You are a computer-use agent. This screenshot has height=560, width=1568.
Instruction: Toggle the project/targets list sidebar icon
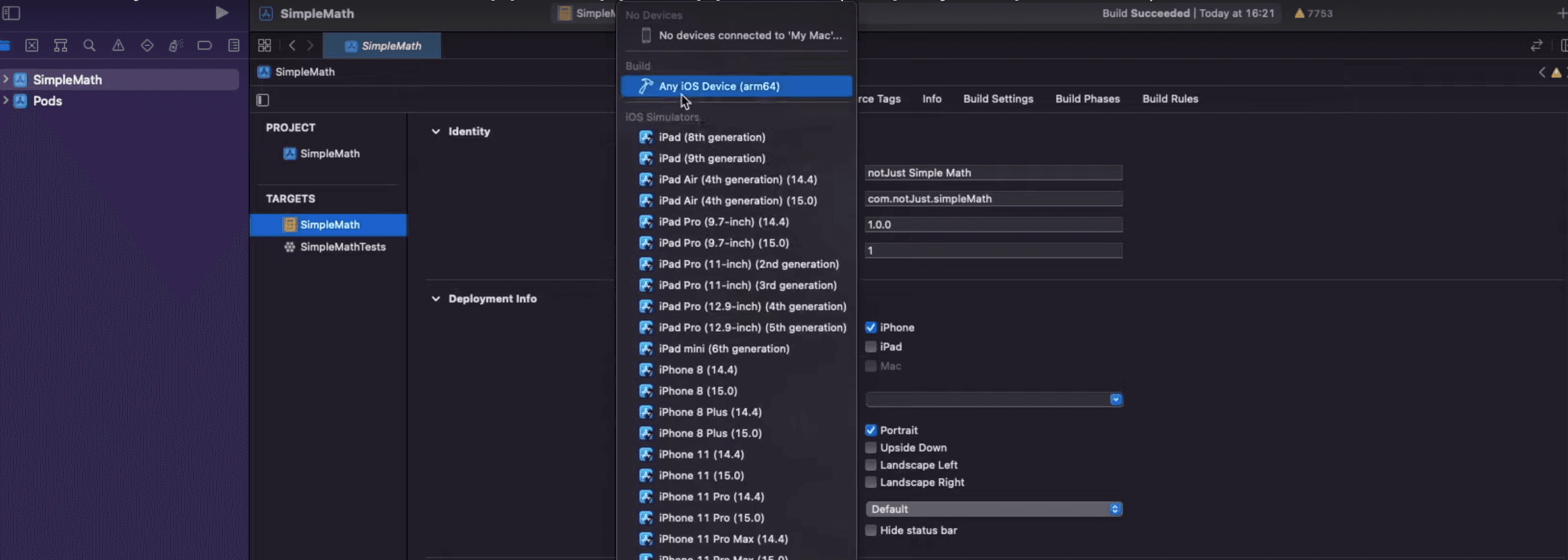pyautogui.click(x=263, y=100)
